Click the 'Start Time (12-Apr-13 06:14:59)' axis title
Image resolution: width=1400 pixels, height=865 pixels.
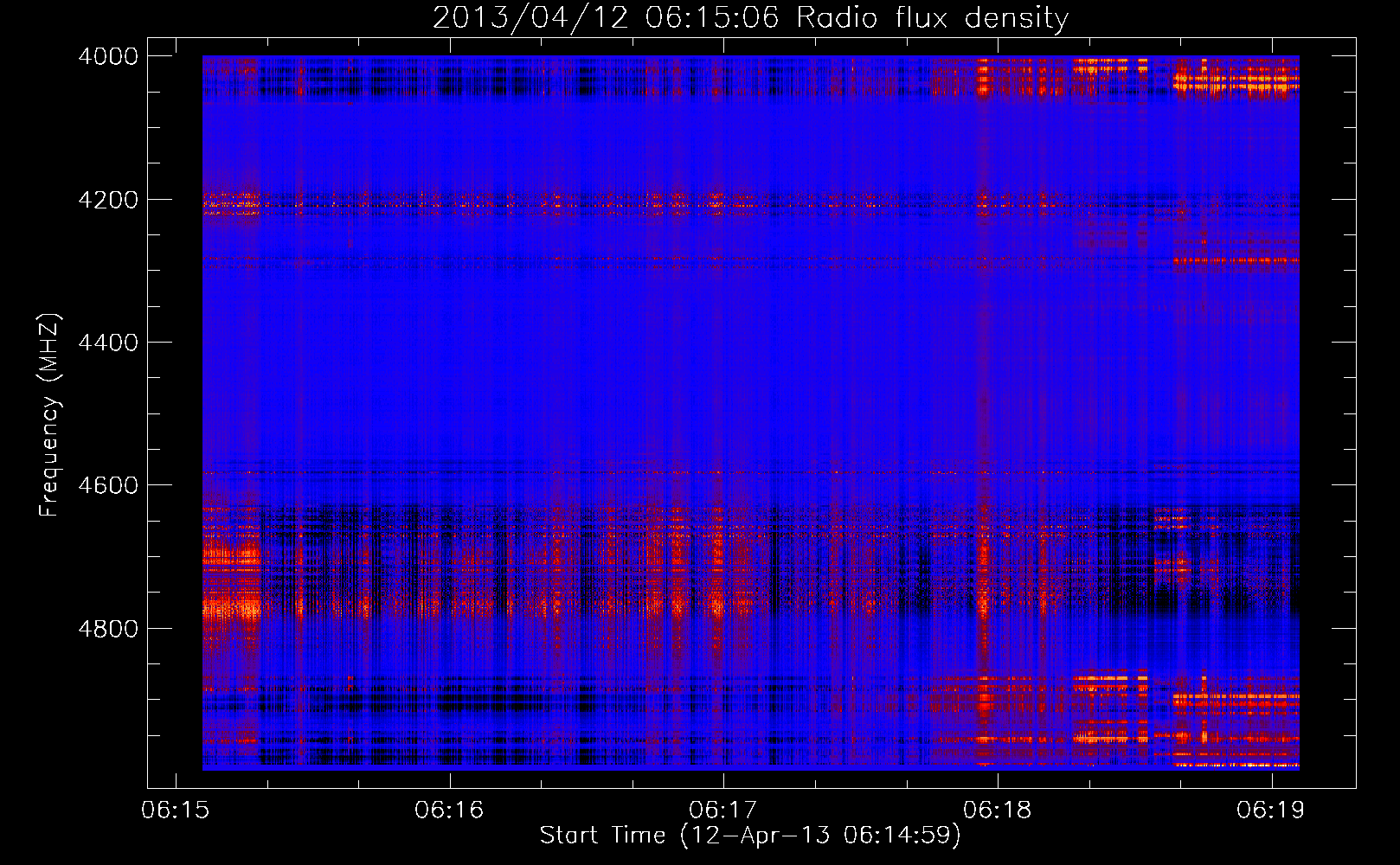coord(750,836)
